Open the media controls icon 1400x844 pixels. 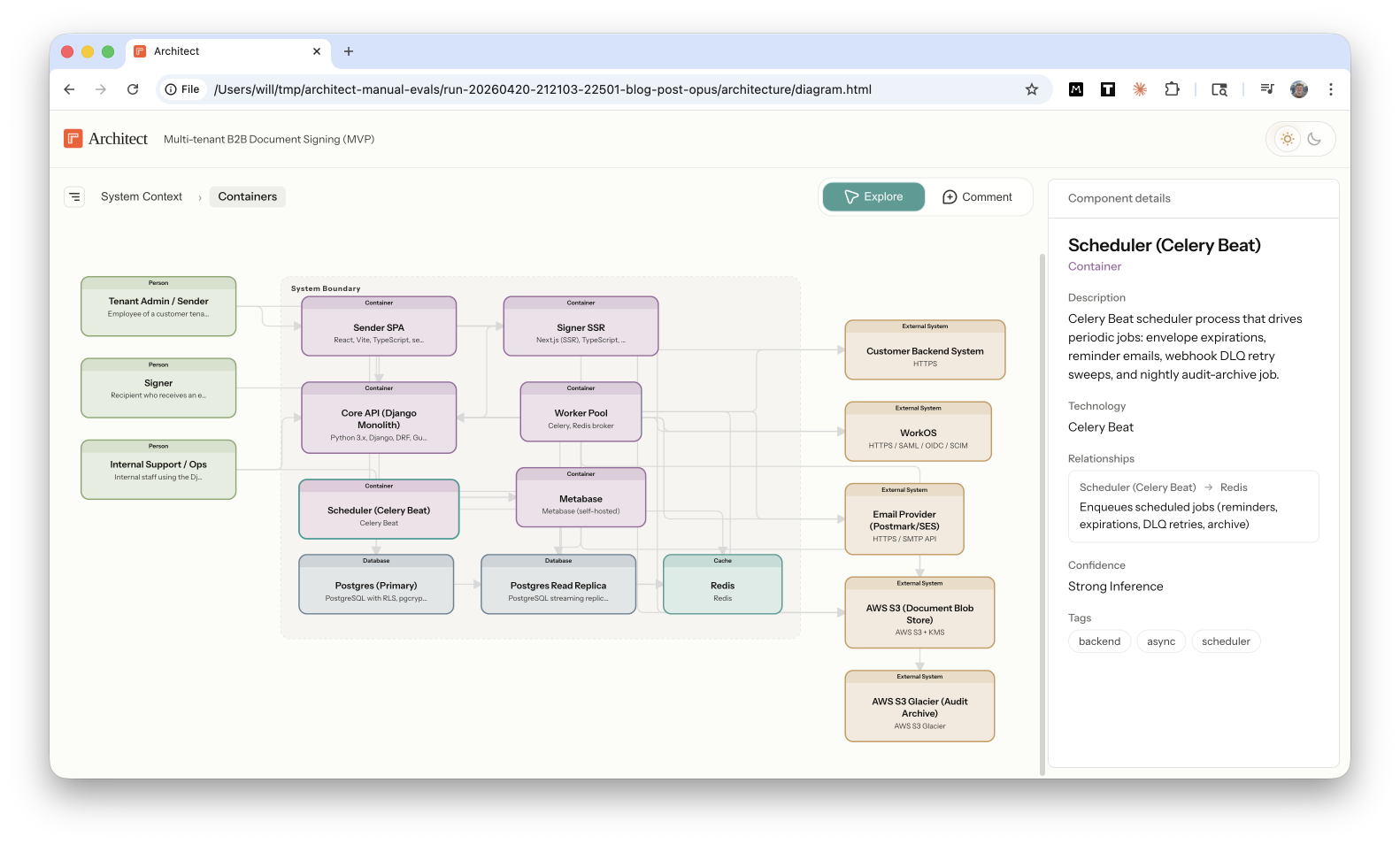(x=1266, y=89)
